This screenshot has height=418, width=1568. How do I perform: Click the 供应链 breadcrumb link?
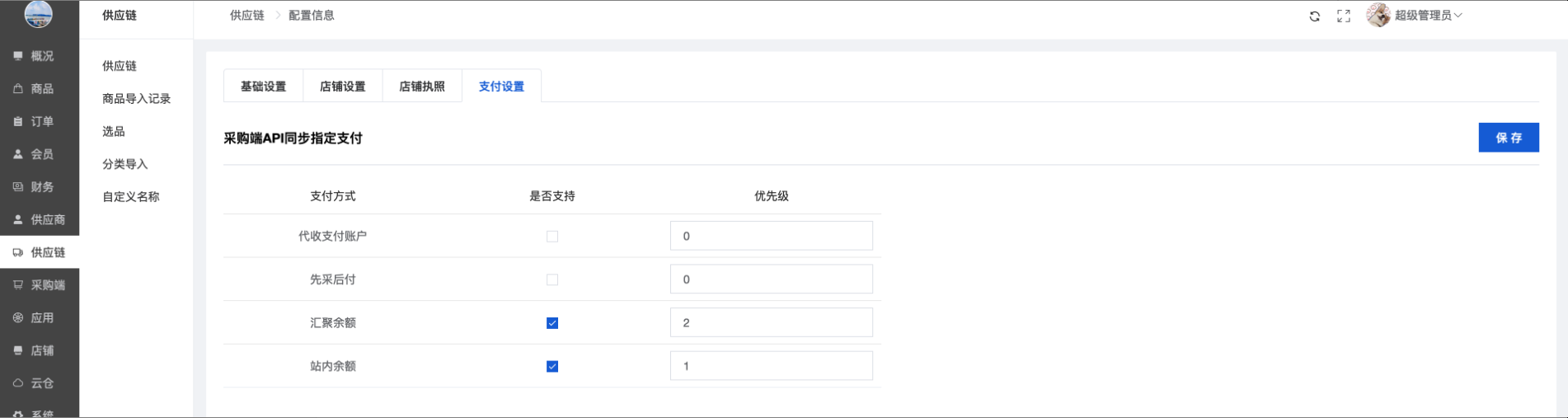246,16
